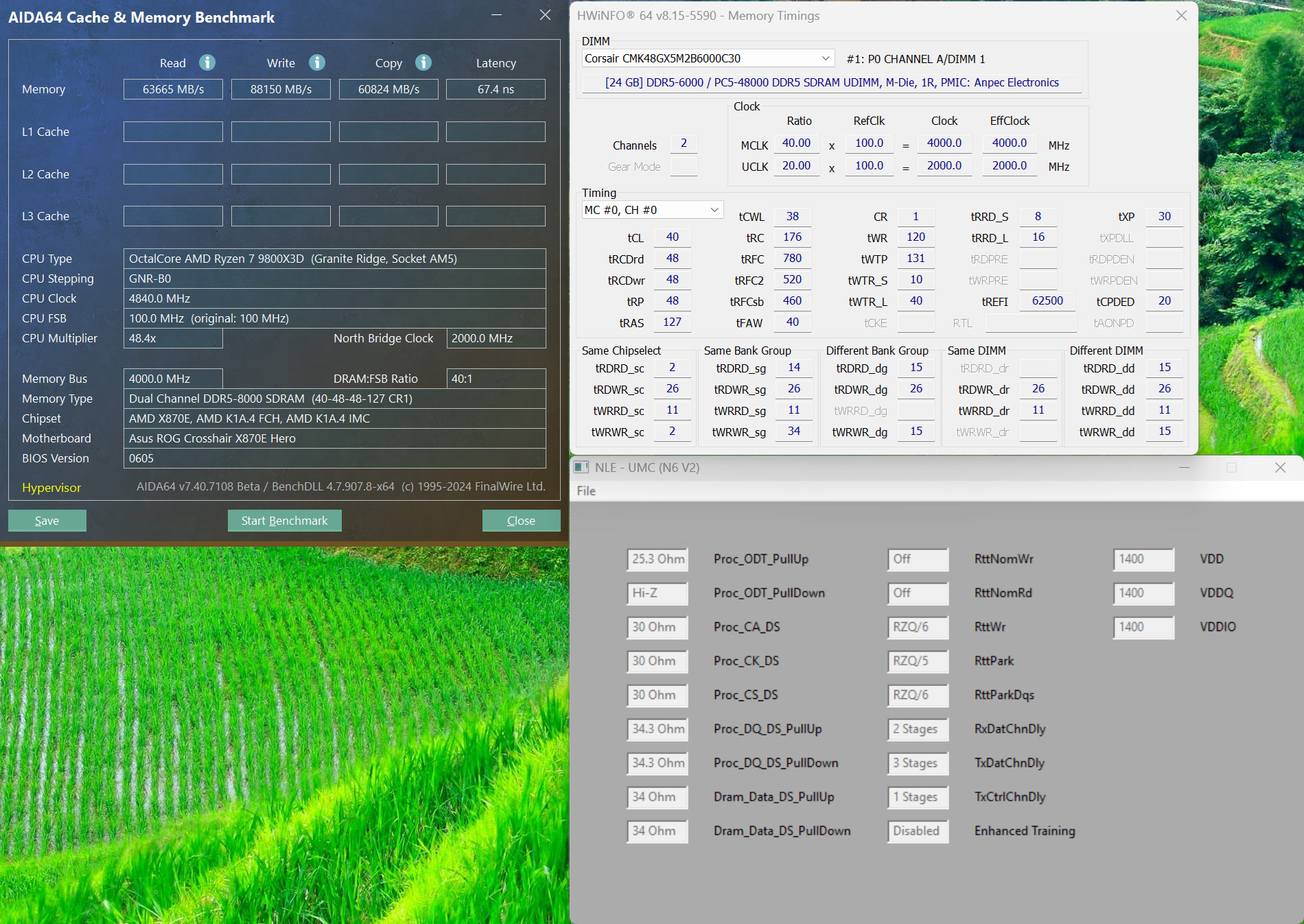Viewport: 1304px width, 924px height.
Task: Click the VDDIO 1400 voltage field
Action: (x=1143, y=627)
